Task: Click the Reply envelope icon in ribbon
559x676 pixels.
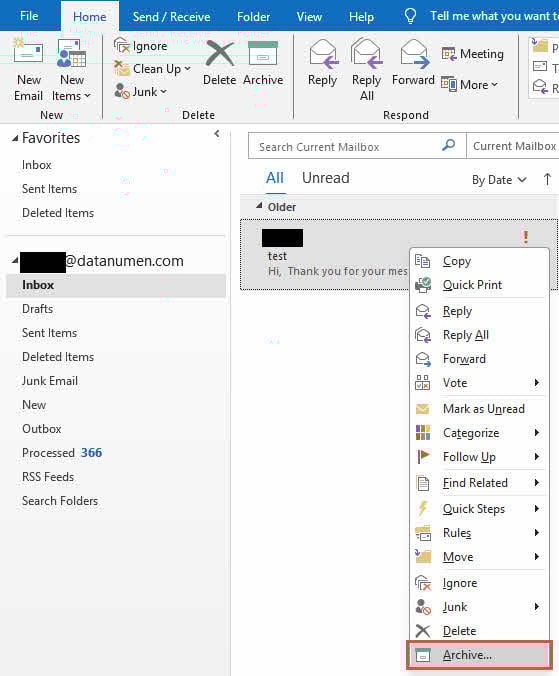Action: click(x=324, y=54)
